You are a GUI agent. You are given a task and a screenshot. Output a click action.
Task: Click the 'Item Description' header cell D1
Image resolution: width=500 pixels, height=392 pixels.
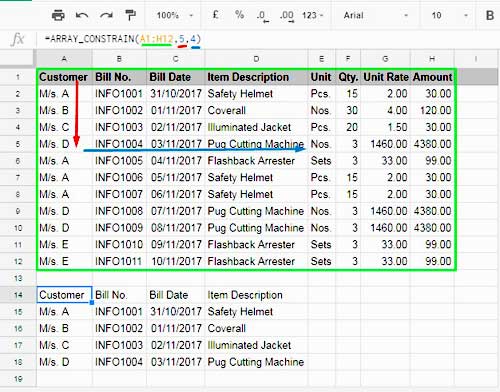(x=256, y=77)
